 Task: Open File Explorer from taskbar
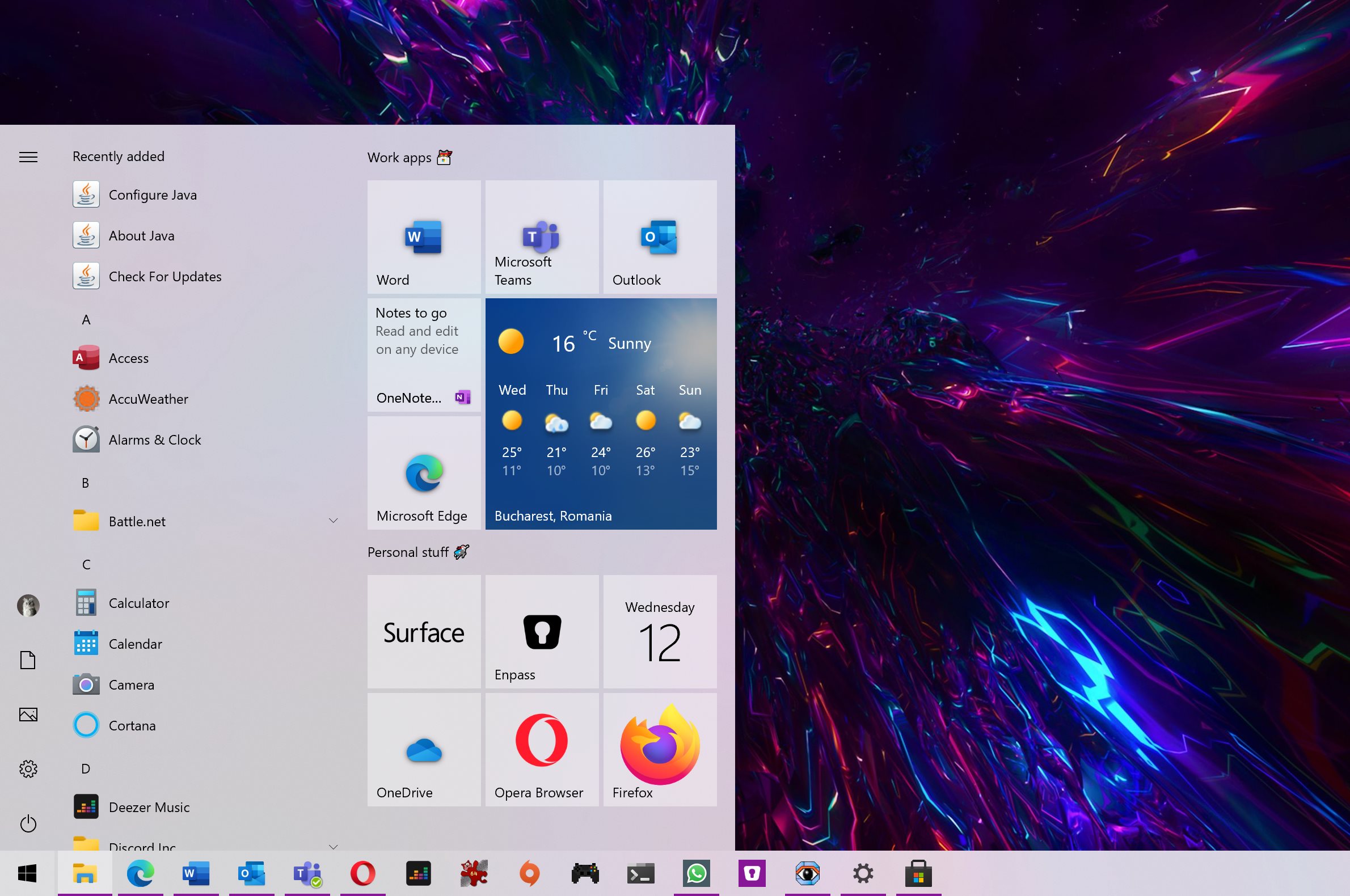coord(85,873)
